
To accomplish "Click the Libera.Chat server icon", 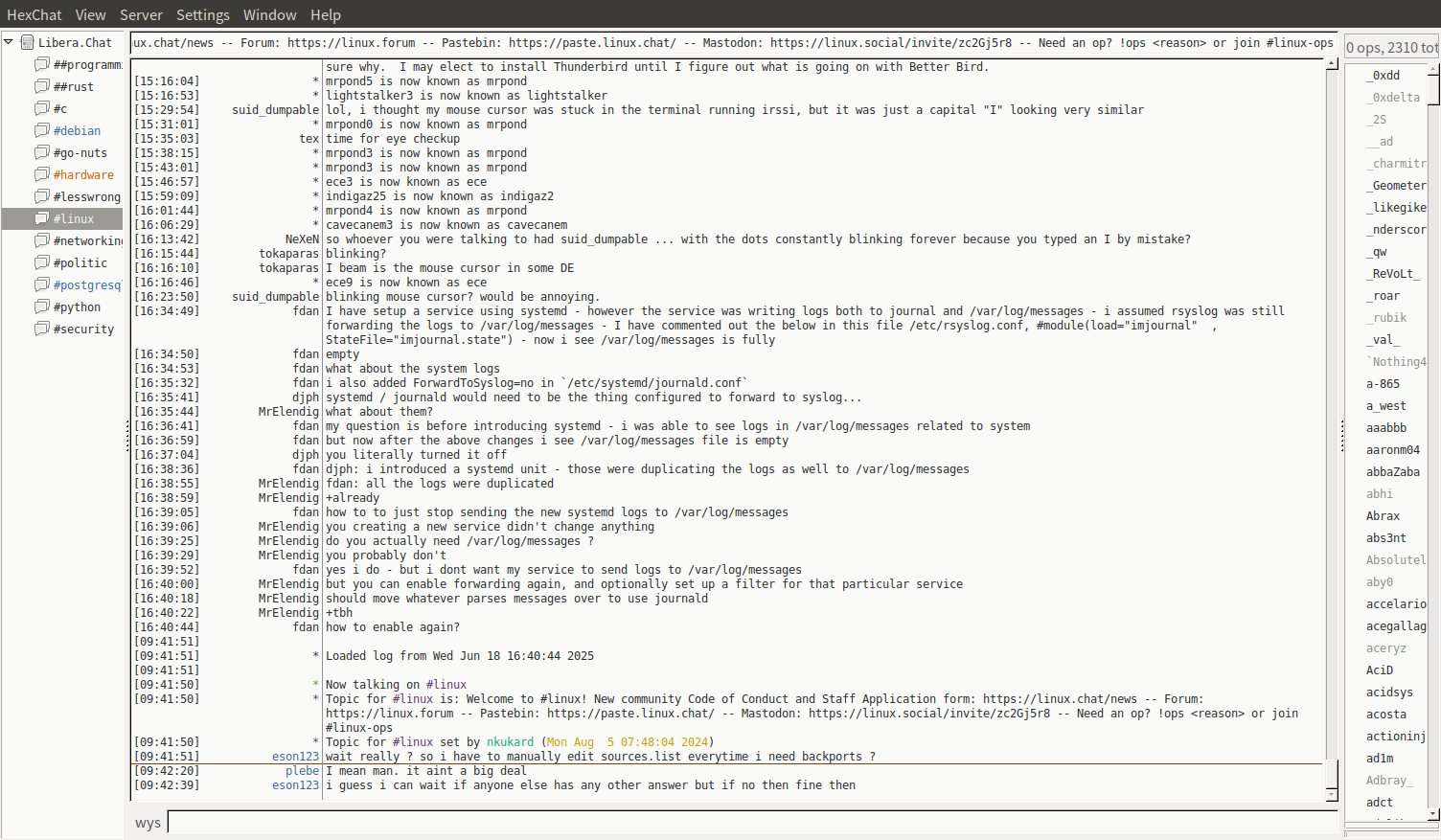I will [28, 42].
